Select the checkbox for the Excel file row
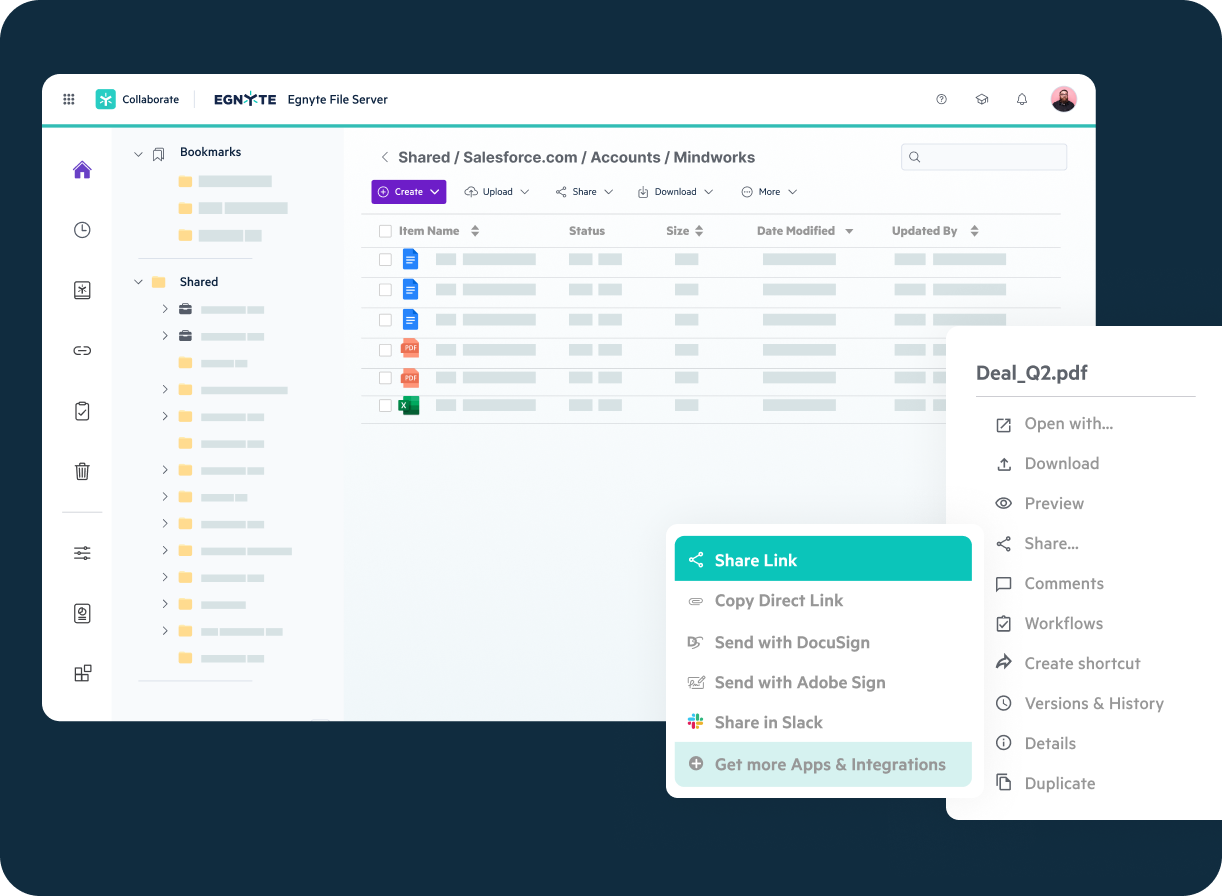This screenshot has width=1222, height=896. click(385, 406)
